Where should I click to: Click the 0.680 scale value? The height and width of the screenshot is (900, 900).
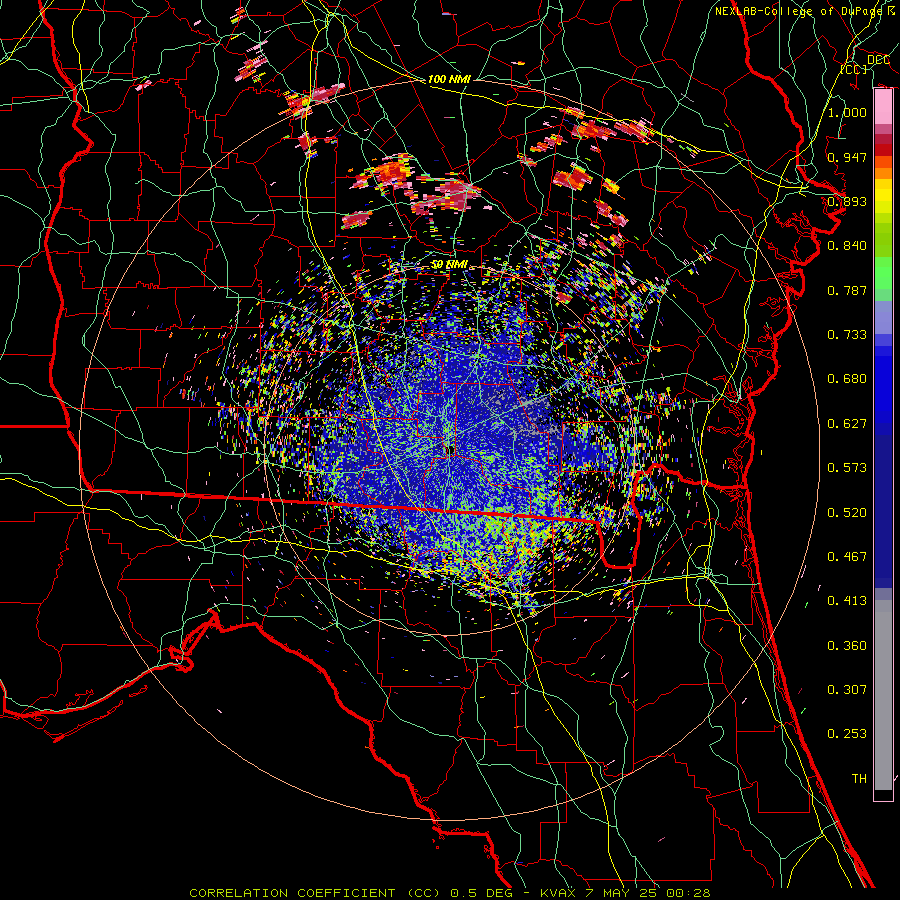[x=847, y=379]
